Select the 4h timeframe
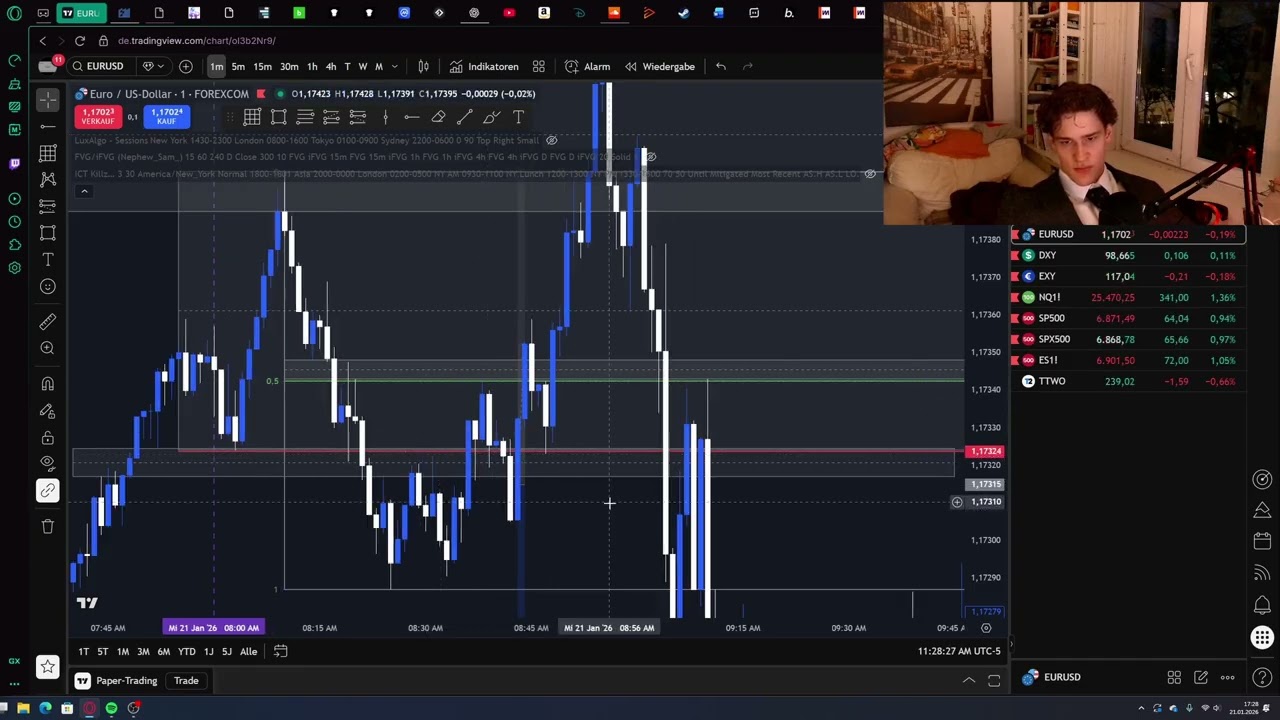This screenshot has height=720, width=1280. (331, 66)
